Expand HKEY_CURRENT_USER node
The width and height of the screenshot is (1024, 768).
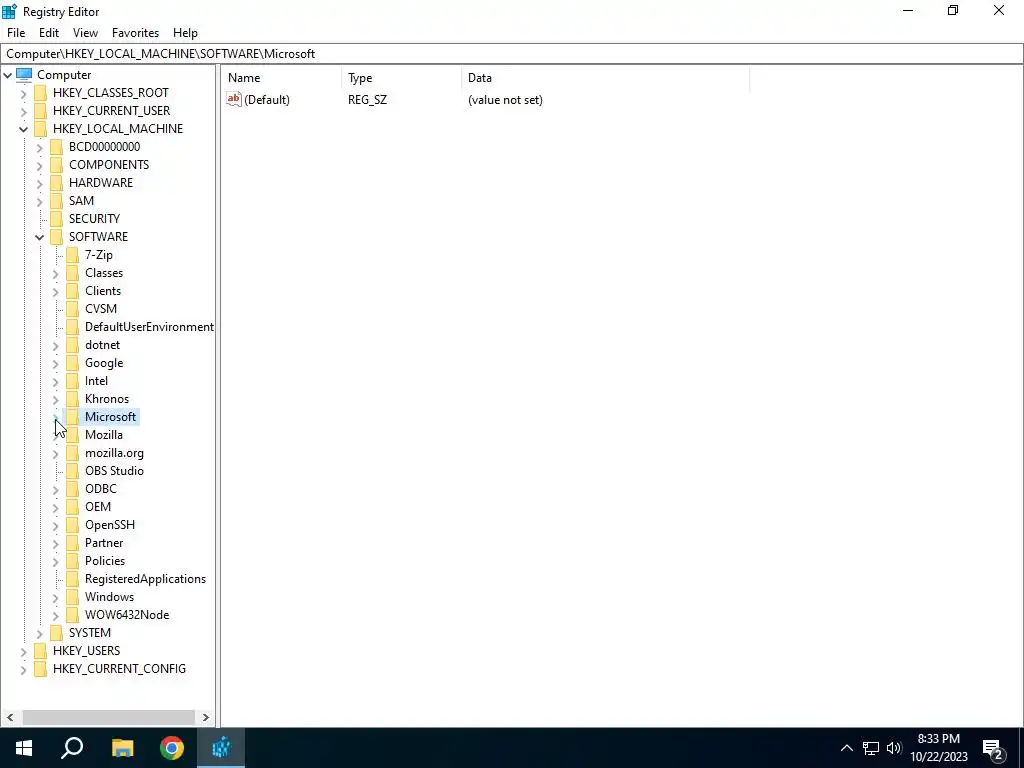[x=24, y=111]
